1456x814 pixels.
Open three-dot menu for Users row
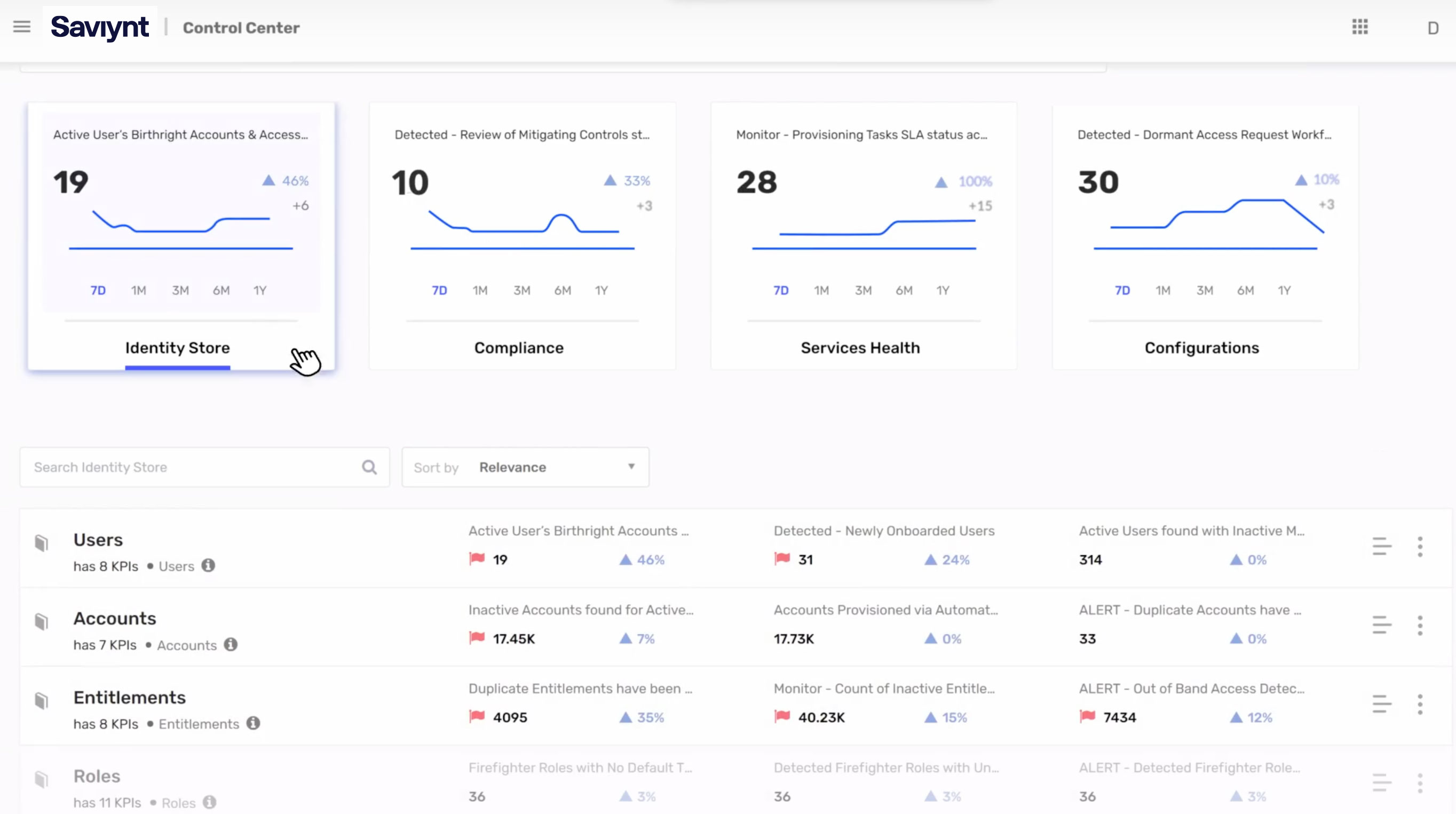(1419, 546)
